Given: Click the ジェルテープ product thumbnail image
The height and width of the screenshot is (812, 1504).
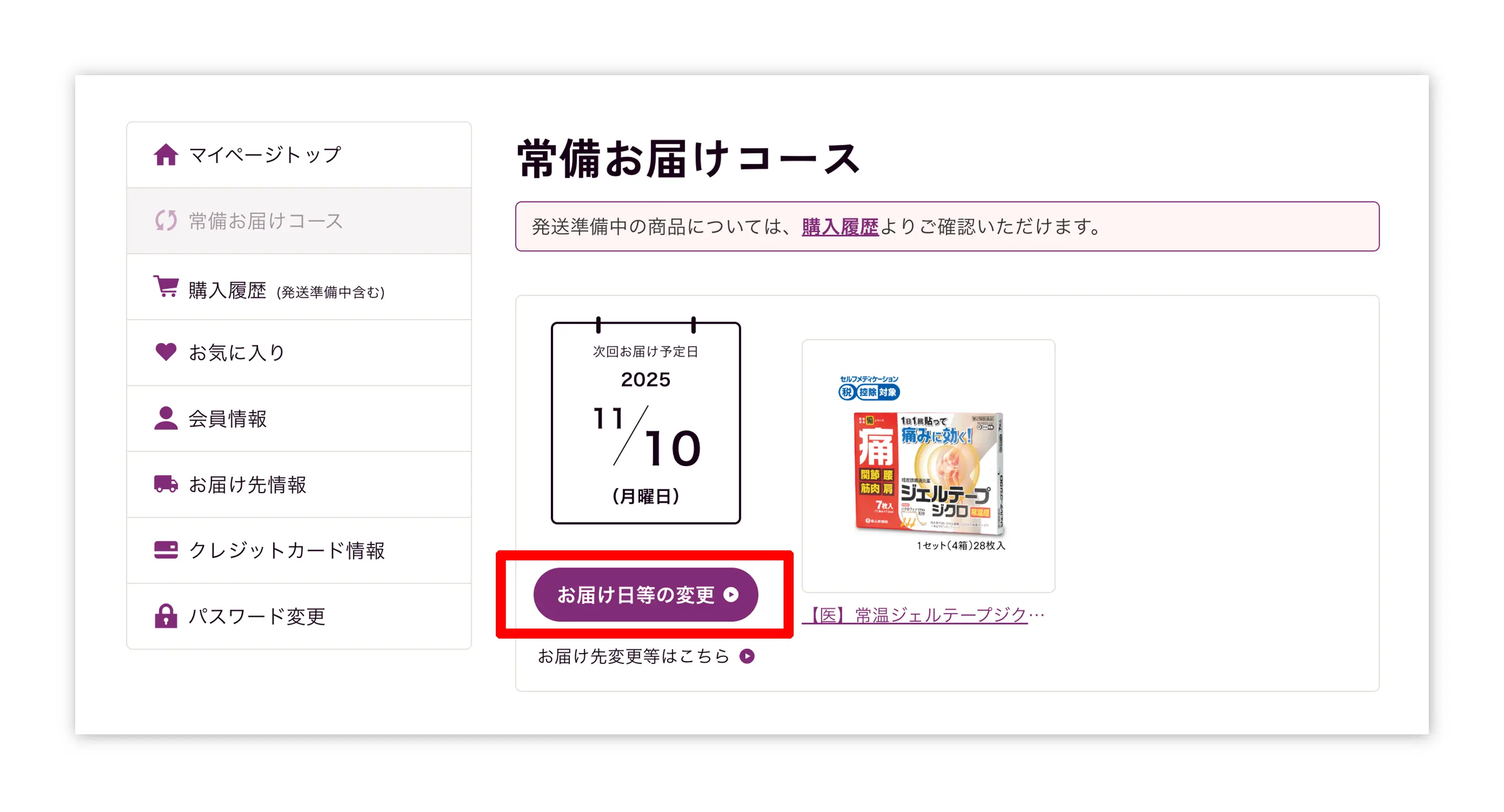Looking at the screenshot, I should pos(928,466).
